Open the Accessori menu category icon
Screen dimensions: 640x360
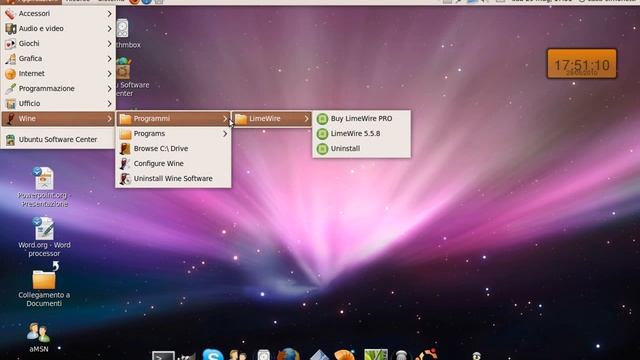[x=11, y=14]
